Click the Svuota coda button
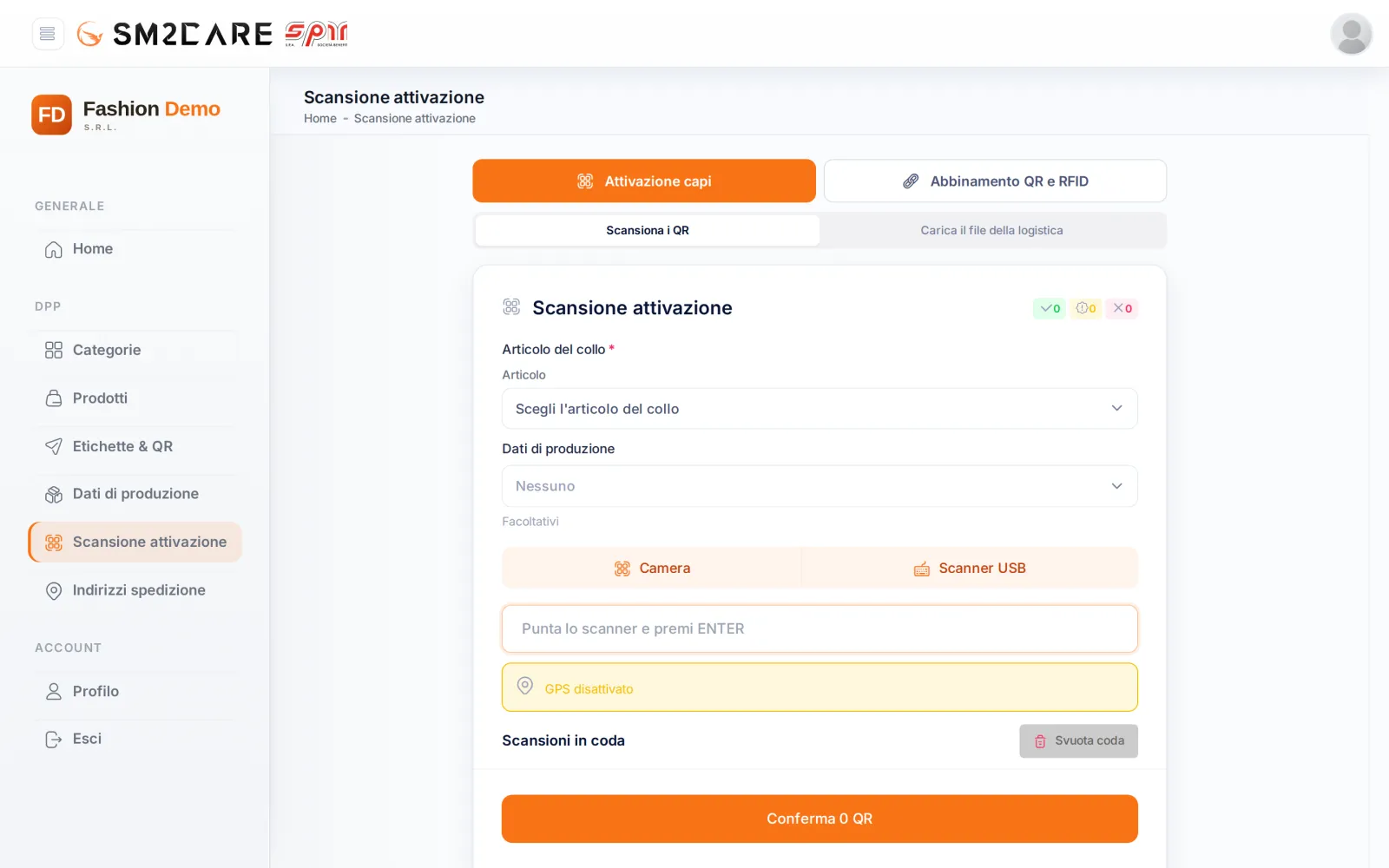Viewport: 1389px width, 868px height. point(1078,741)
